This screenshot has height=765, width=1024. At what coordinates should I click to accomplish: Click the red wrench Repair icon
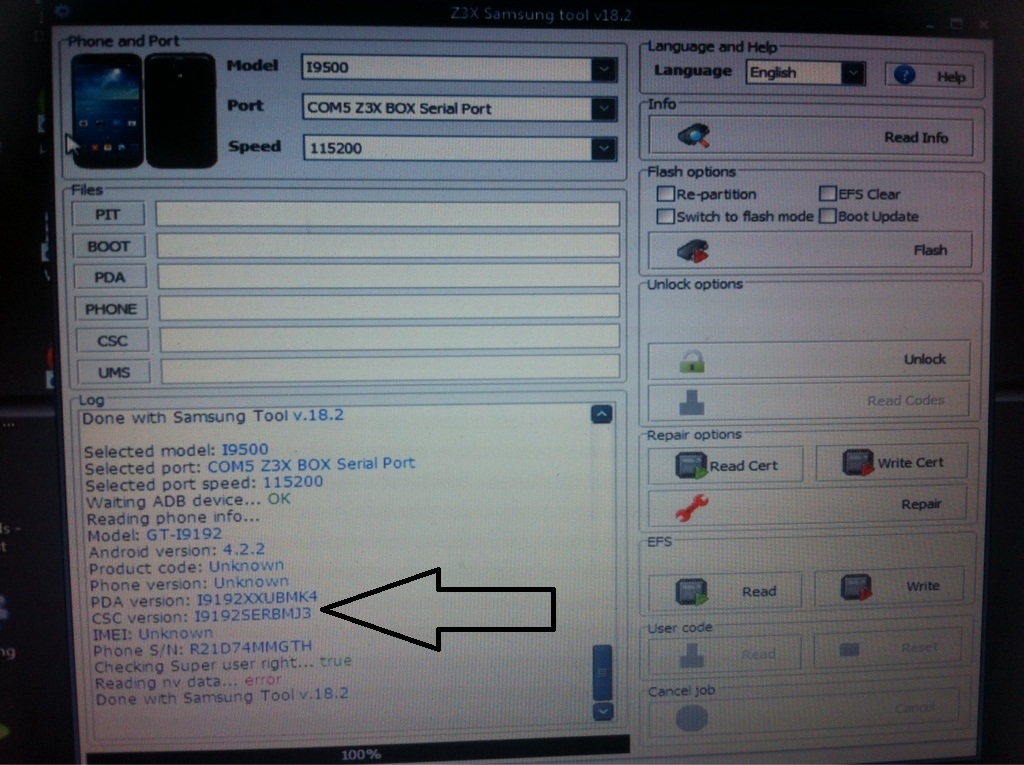pyautogui.click(x=692, y=507)
